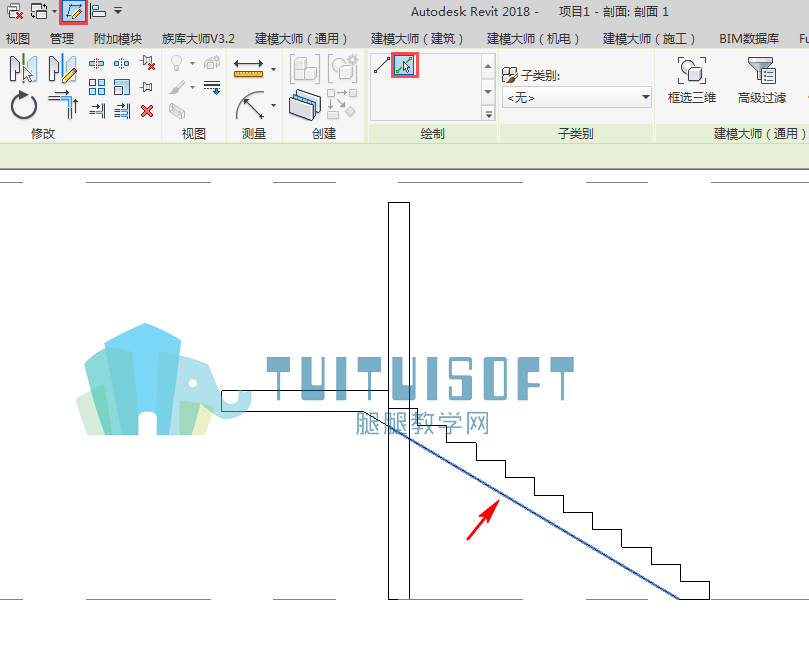
Task: Expand the draw gallery with bottom arrow
Action: point(489,114)
